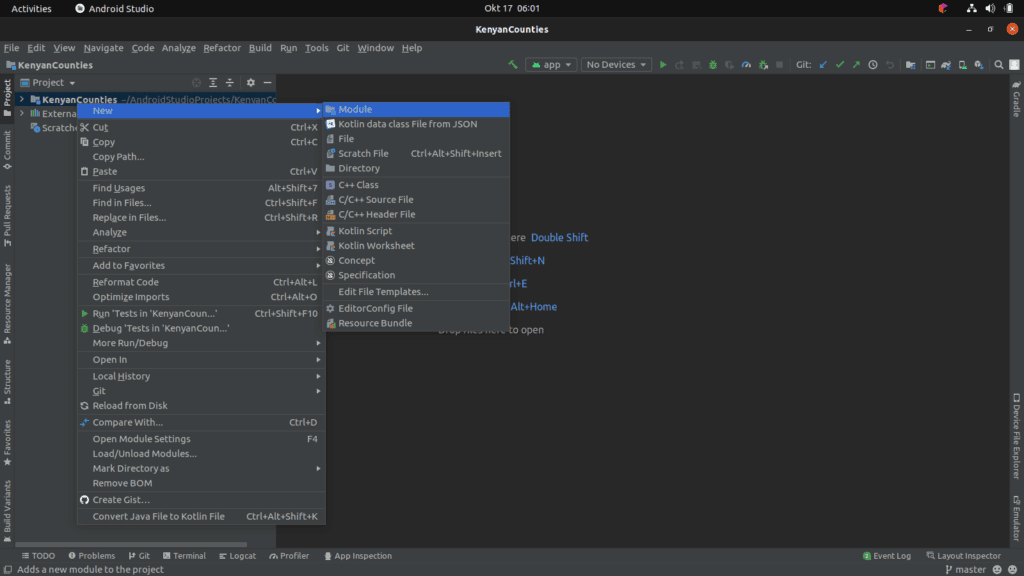Show Git history clock icon
1024x576 pixels.
pyautogui.click(x=873, y=65)
